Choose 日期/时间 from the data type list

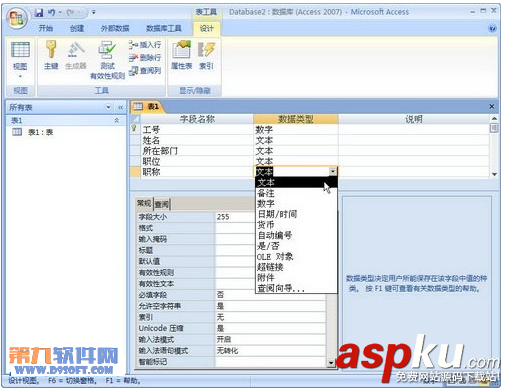tap(296, 214)
